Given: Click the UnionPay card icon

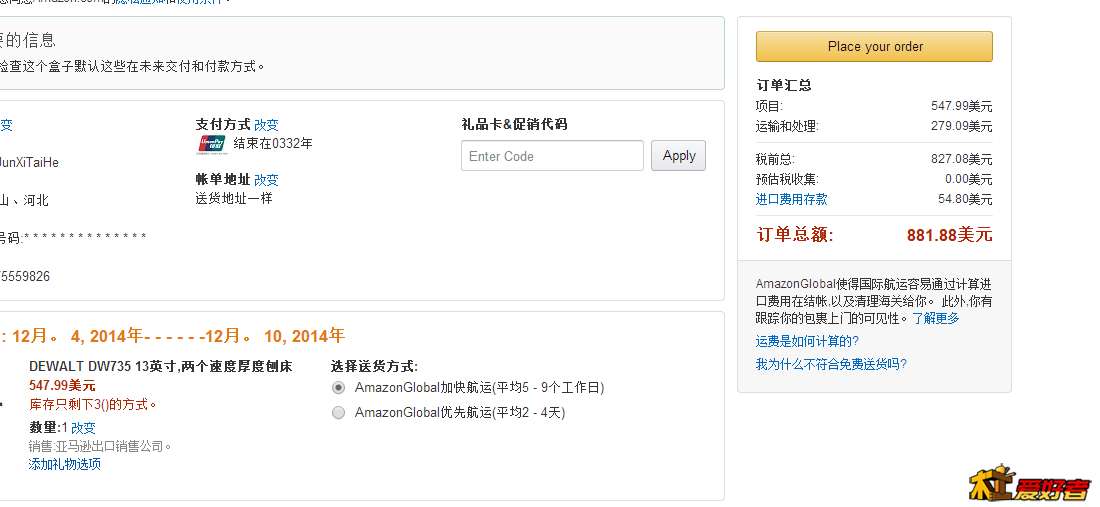Looking at the screenshot, I should coord(212,144).
